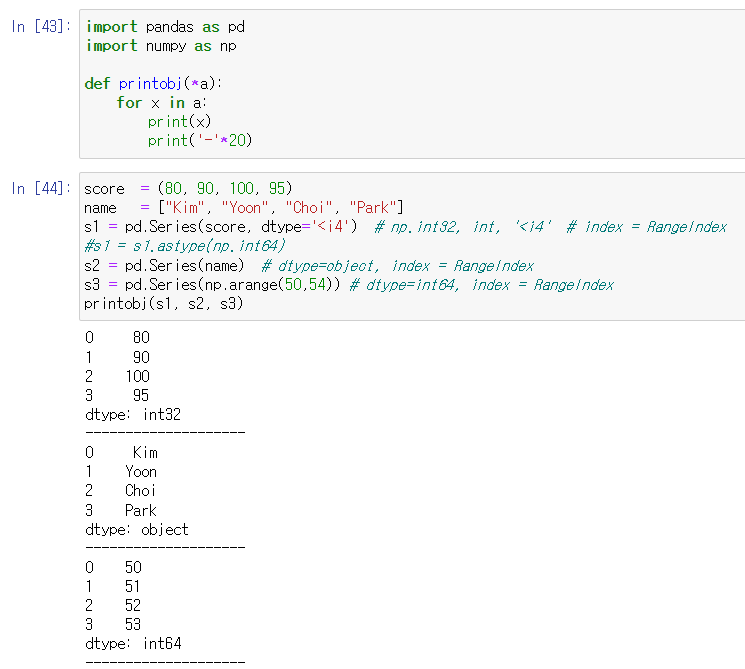Click the 'for x in a:' line
This screenshot has width=745, height=669.
coord(162,103)
